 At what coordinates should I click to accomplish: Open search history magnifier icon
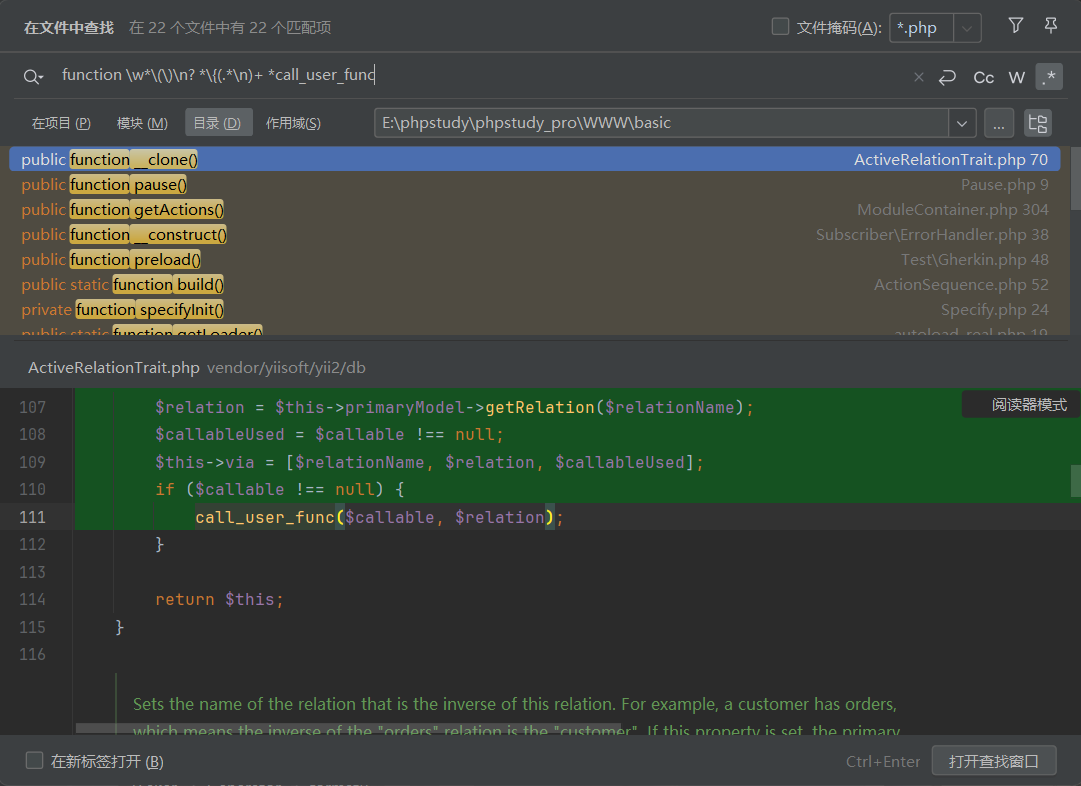(33, 77)
